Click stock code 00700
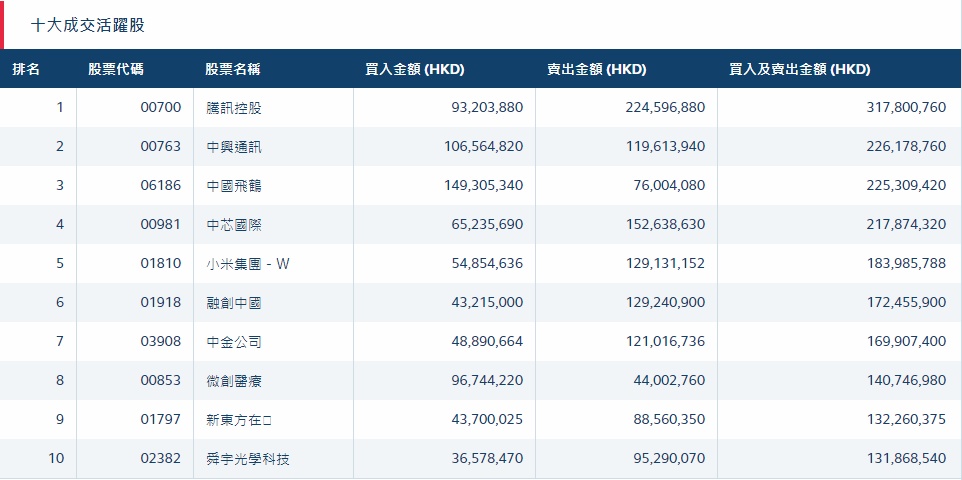962x480 pixels. coord(161,108)
